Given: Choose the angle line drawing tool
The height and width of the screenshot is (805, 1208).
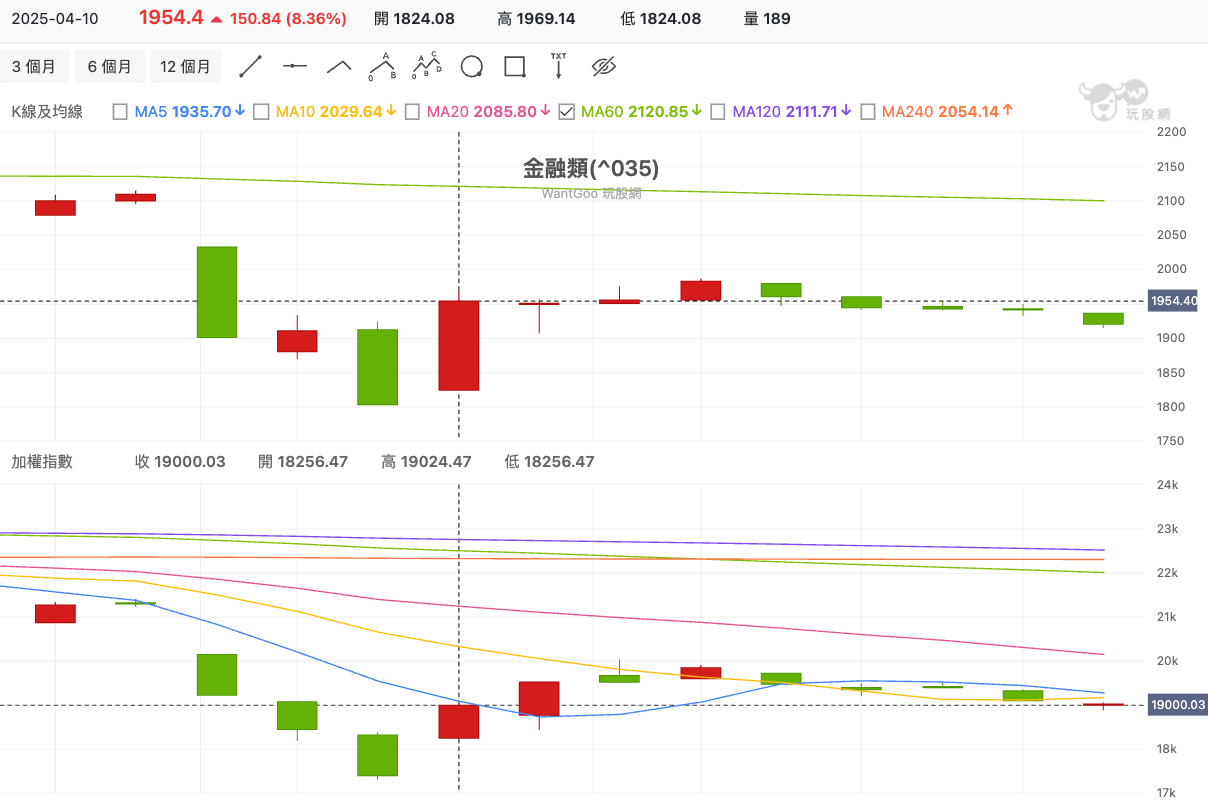Looking at the screenshot, I should [339, 67].
